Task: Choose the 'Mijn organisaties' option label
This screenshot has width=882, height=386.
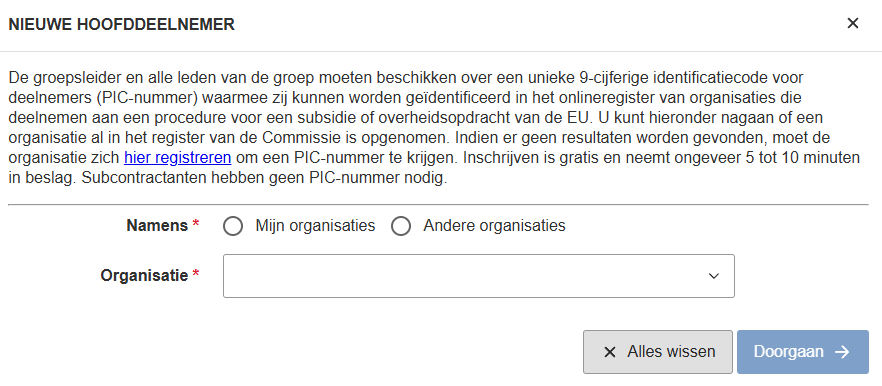Action: click(x=315, y=226)
